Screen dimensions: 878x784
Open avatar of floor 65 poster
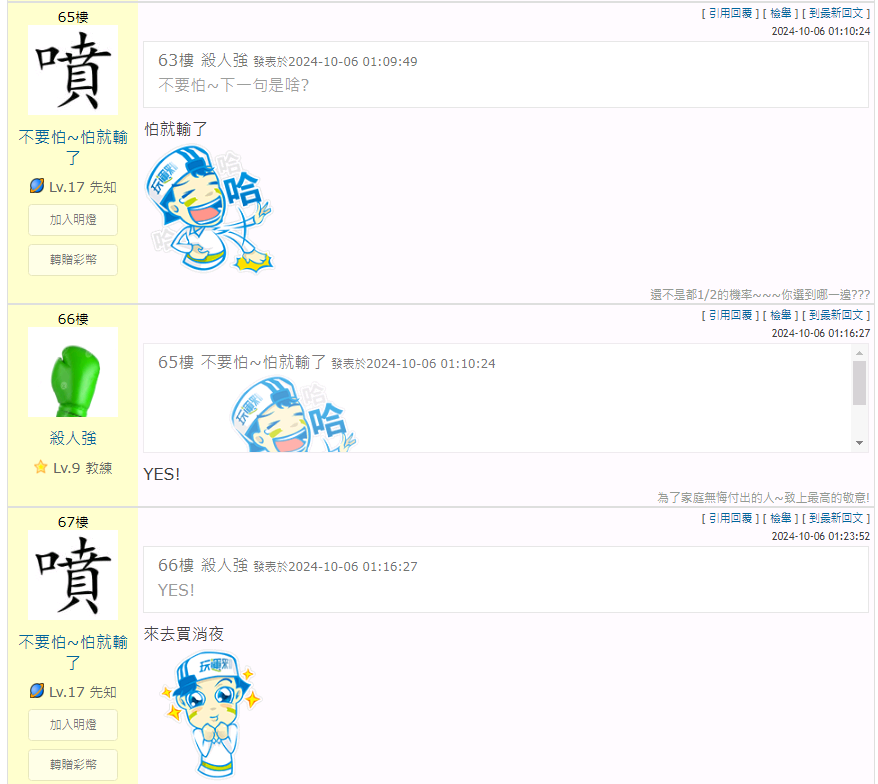pyautogui.click(x=73, y=70)
